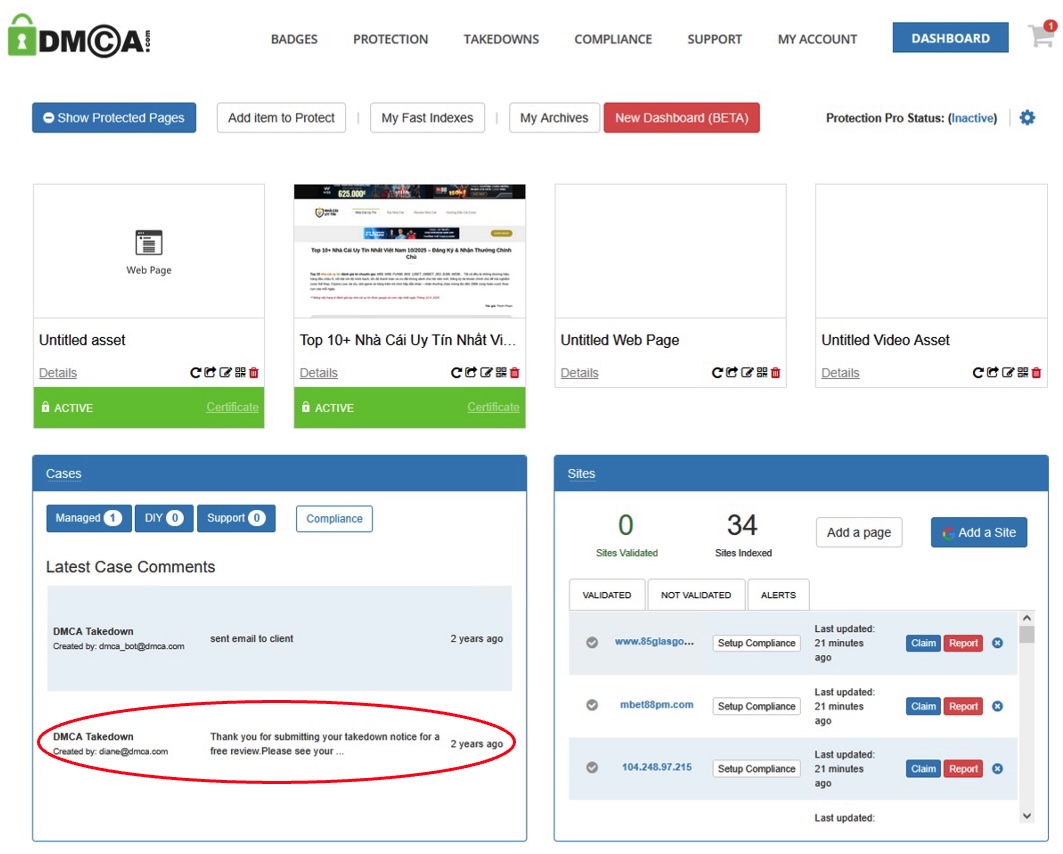1063x854 pixels.
Task: Open My Fast Indexes
Action: pyautogui.click(x=427, y=118)
